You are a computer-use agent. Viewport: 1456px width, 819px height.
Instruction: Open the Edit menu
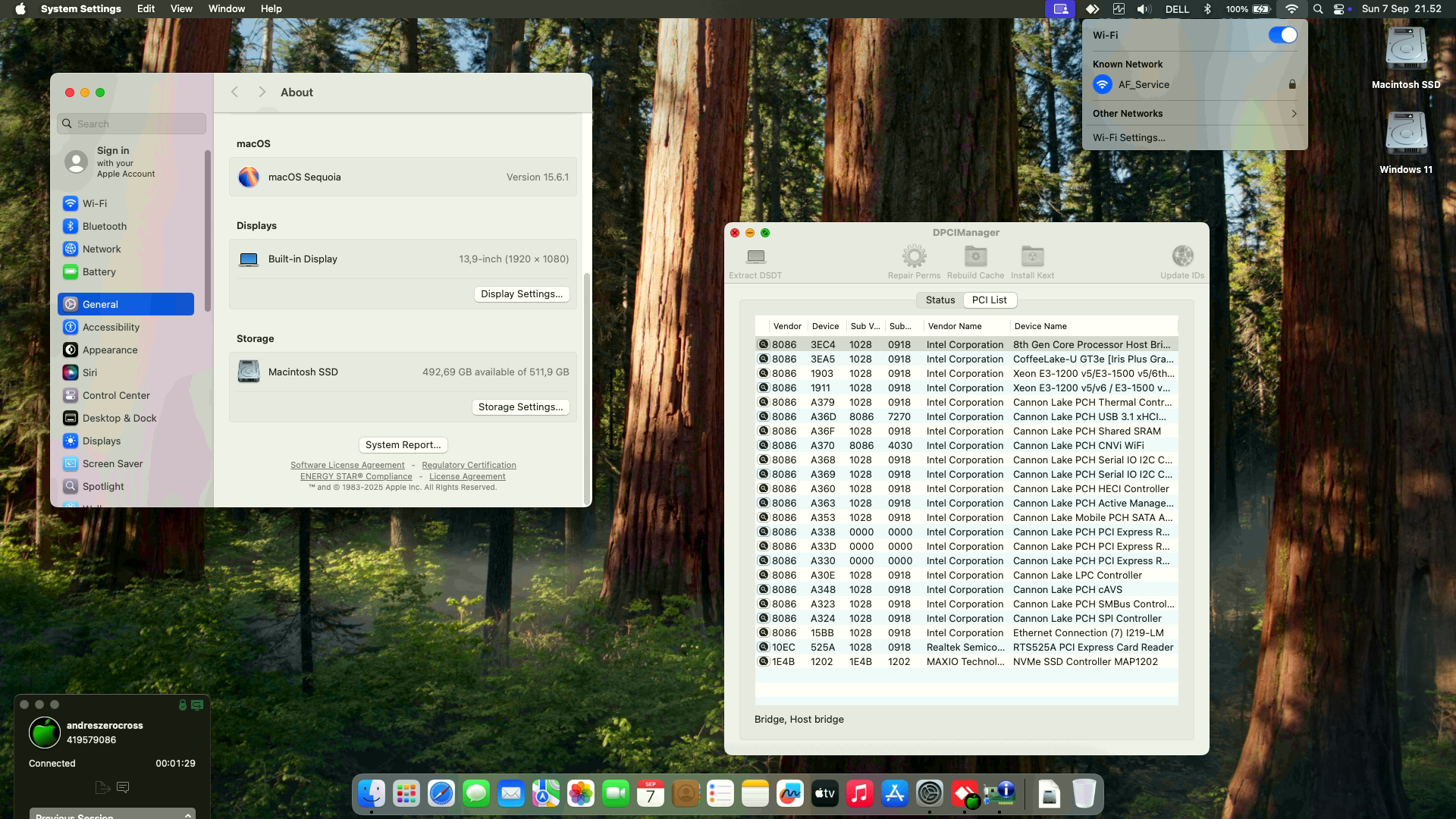146,9
